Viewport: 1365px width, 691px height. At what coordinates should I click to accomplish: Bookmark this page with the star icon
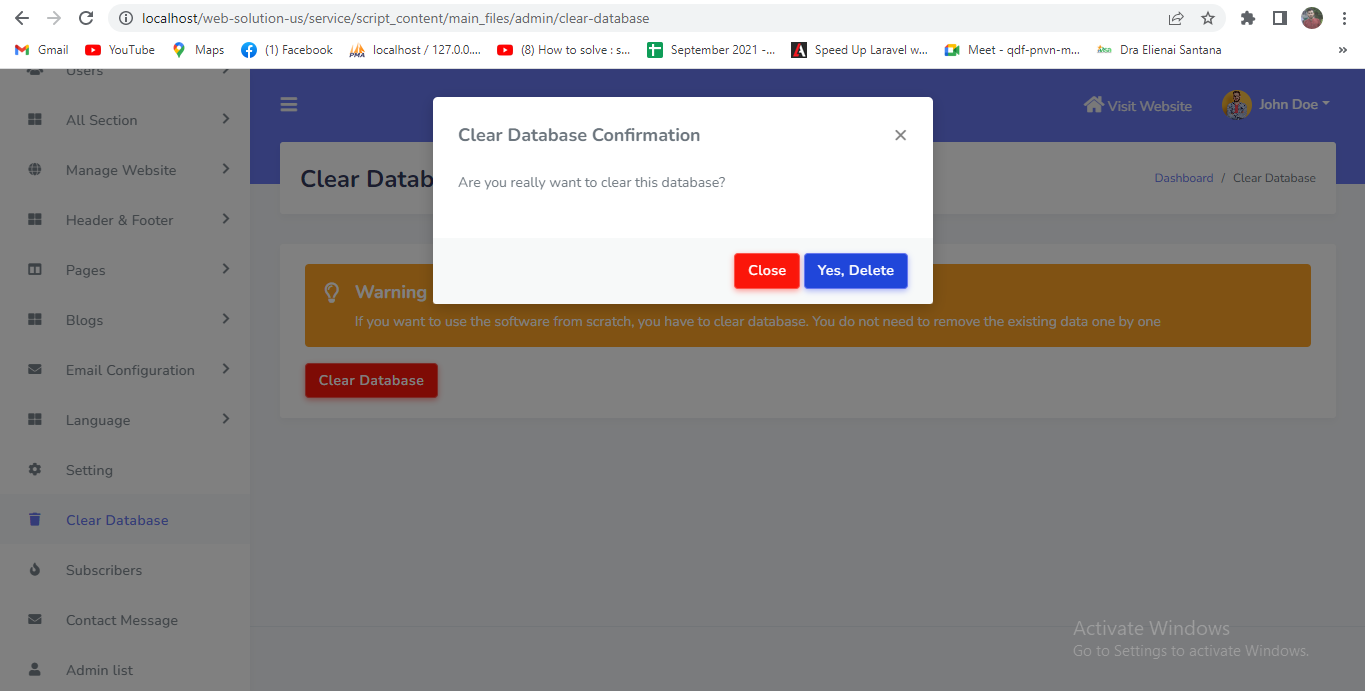[x=1208, y=18]
